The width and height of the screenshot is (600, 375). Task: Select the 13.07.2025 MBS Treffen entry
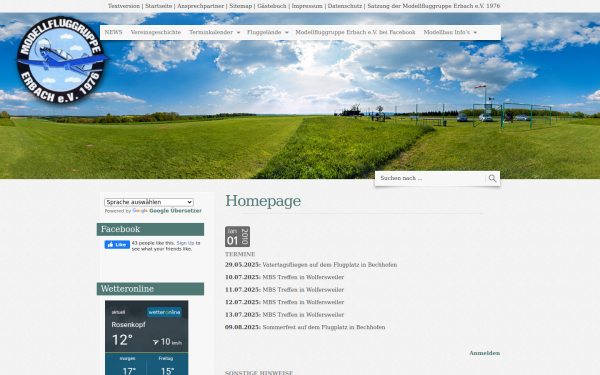[x=284, y=315]
